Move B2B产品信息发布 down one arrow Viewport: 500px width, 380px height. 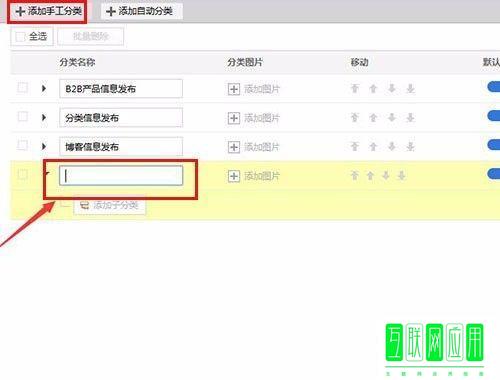click(392, 88)
